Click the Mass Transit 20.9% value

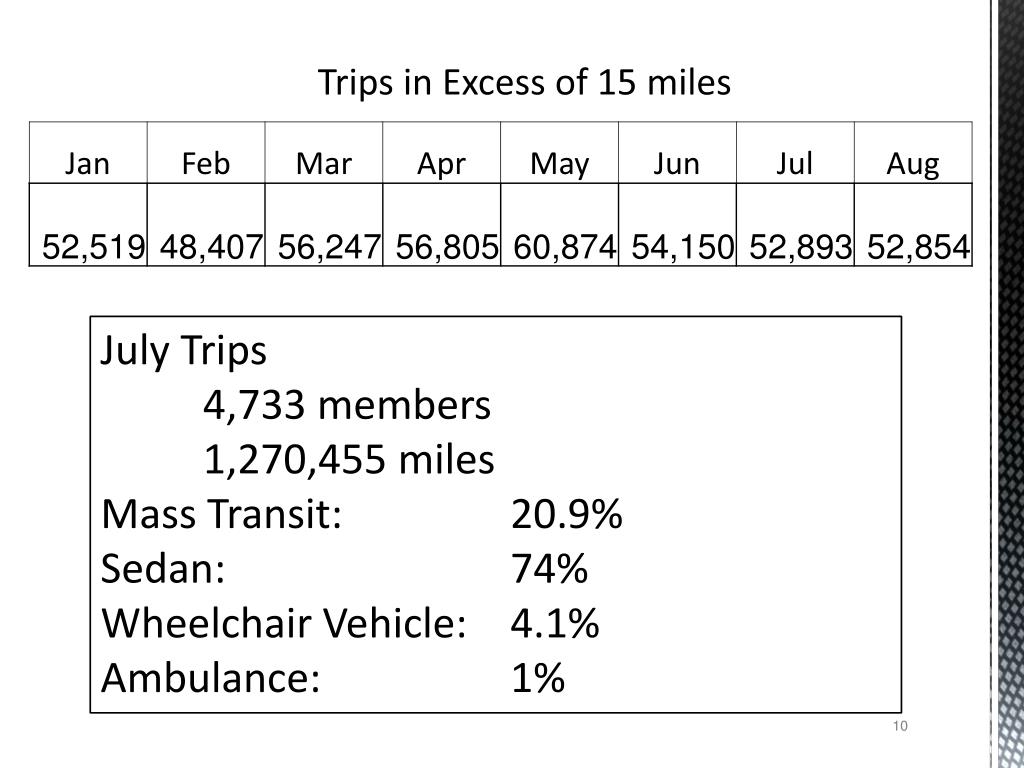pos(566,514)
